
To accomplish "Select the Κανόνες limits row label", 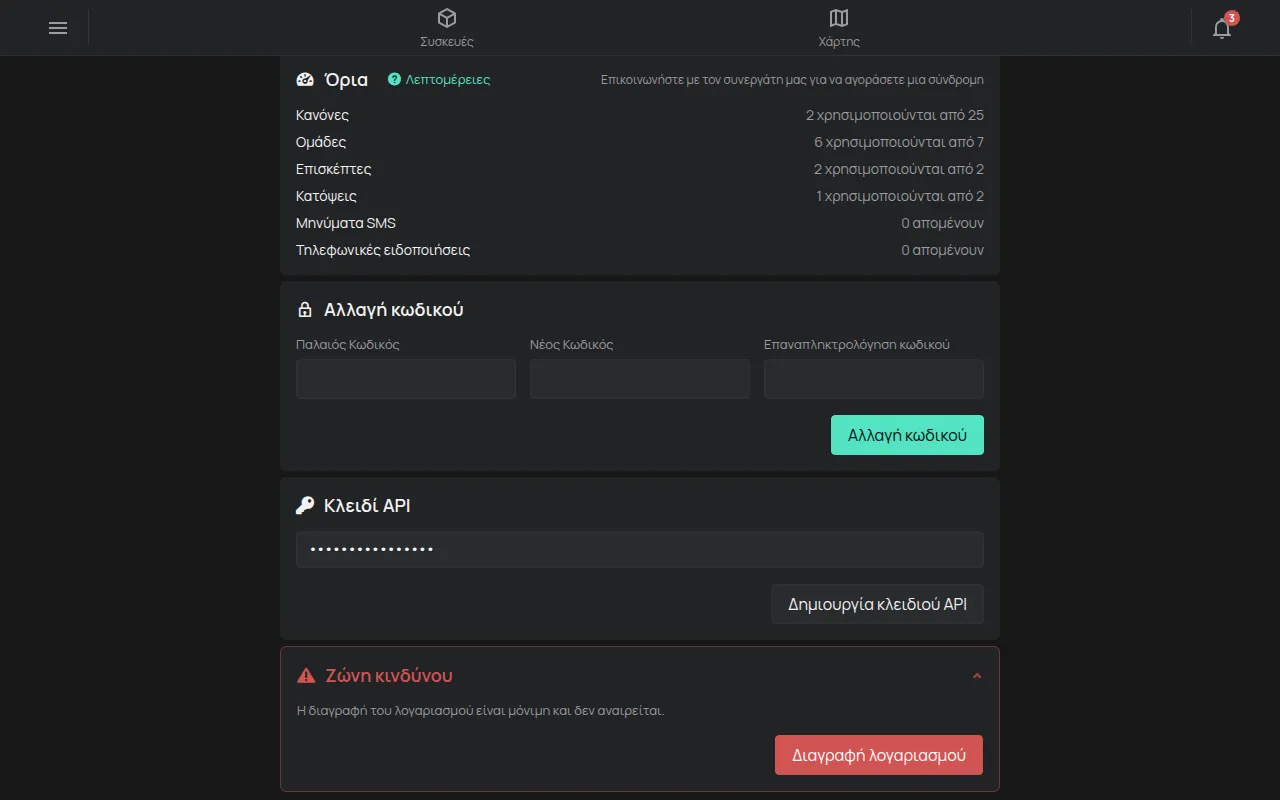I will tap(322, 115).
